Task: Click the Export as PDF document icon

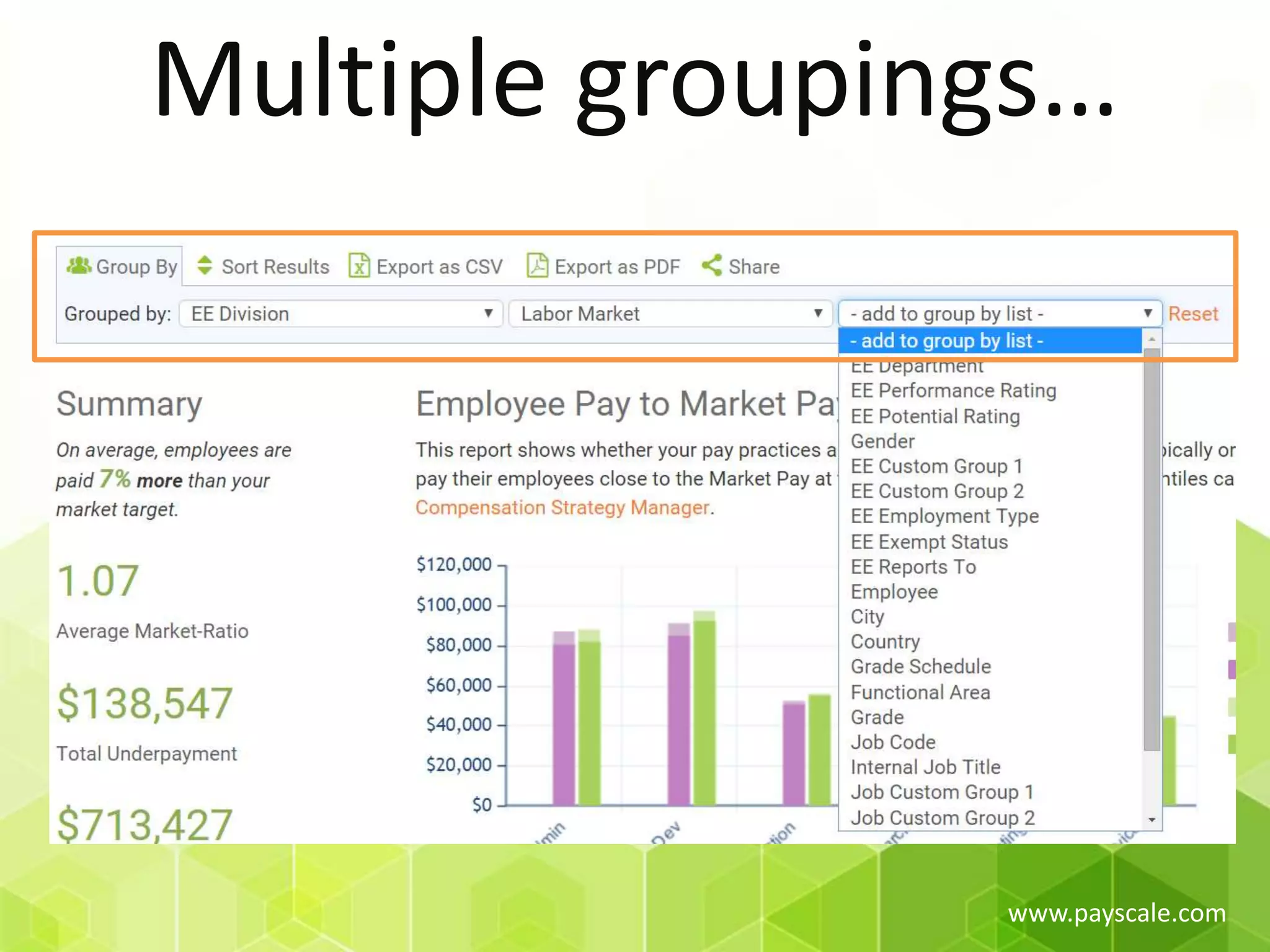Action: tap(537, 266)
